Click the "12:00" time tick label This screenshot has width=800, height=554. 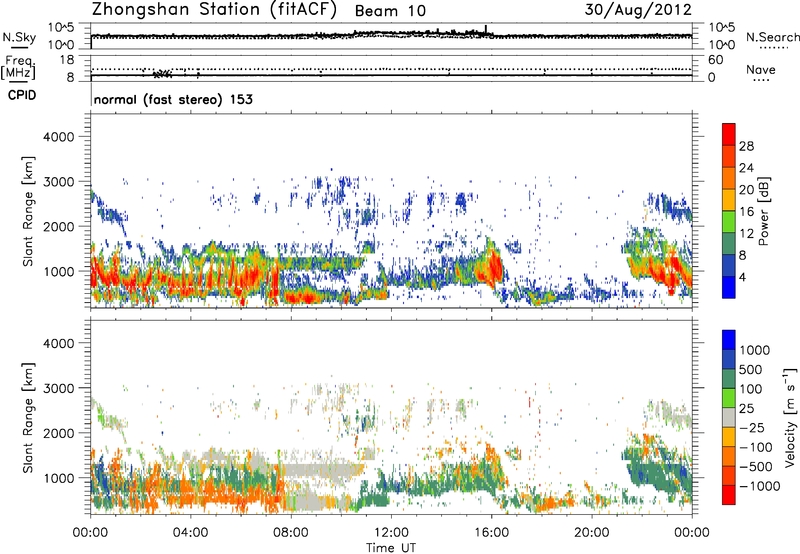tap(391, 533)
